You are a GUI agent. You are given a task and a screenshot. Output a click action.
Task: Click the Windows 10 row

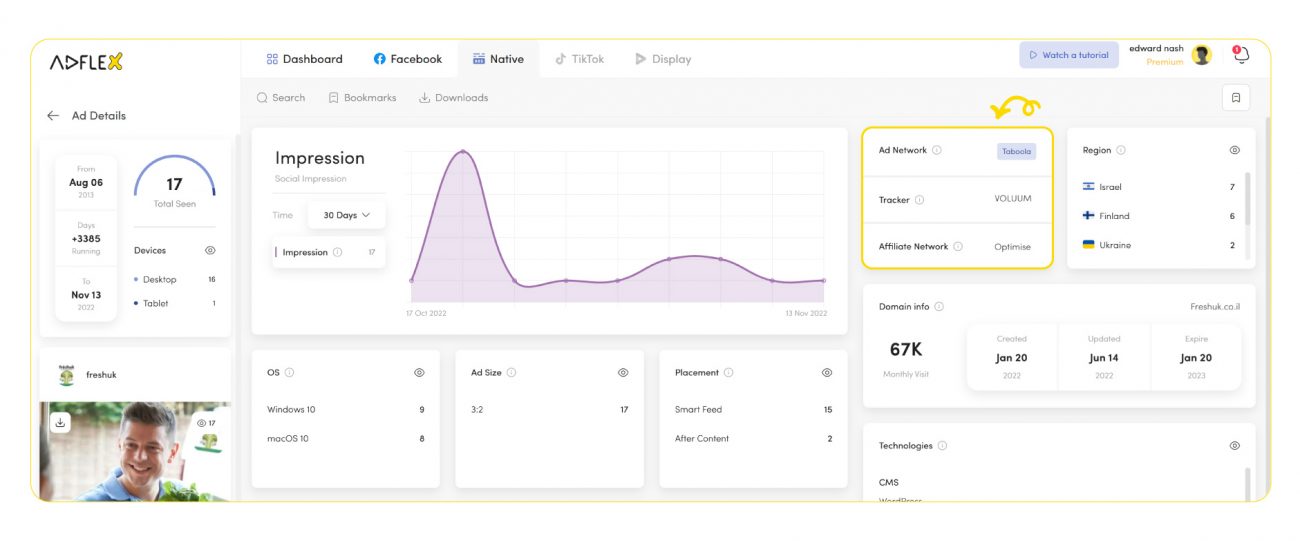coord(346,410)
